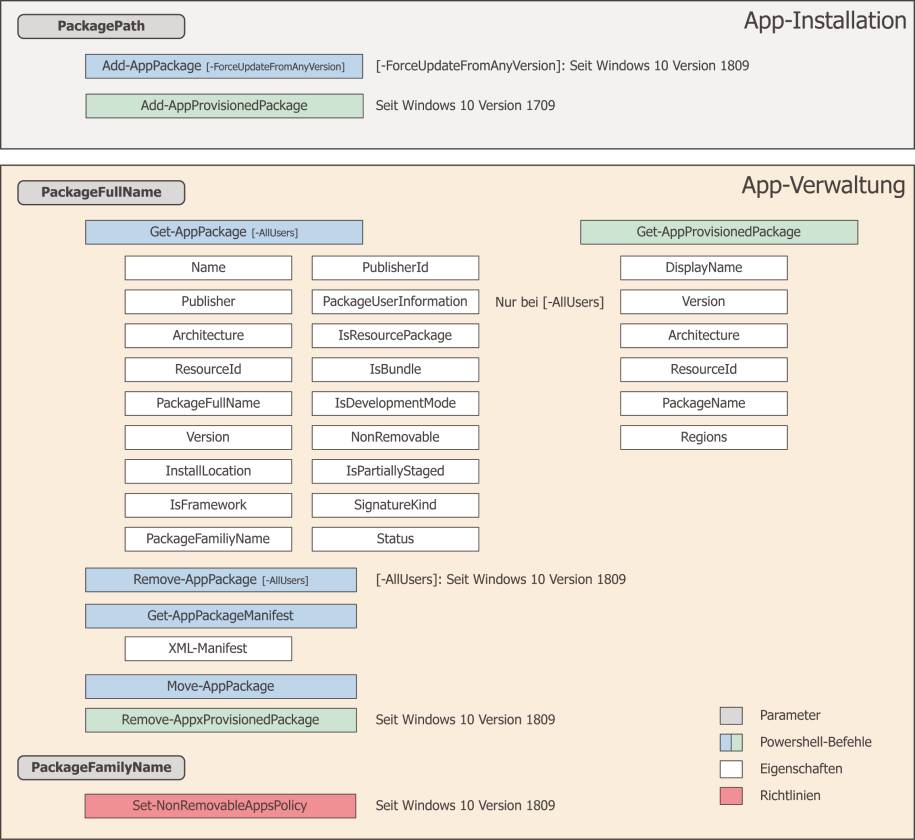Click the Parameter legend label
The height and width of the screenshot is (840, 915).
tap(790, 716)
